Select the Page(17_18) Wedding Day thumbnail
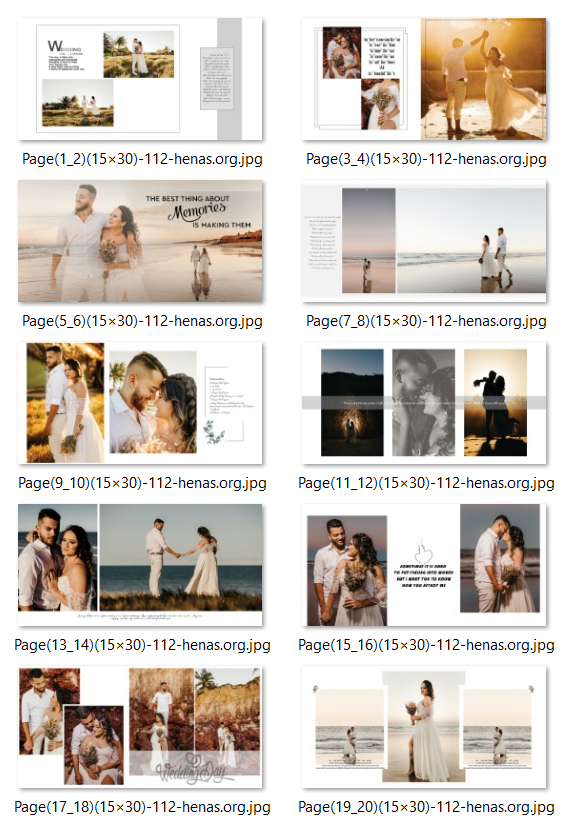Viewport: 563px width, 823px height. (140, 727)
